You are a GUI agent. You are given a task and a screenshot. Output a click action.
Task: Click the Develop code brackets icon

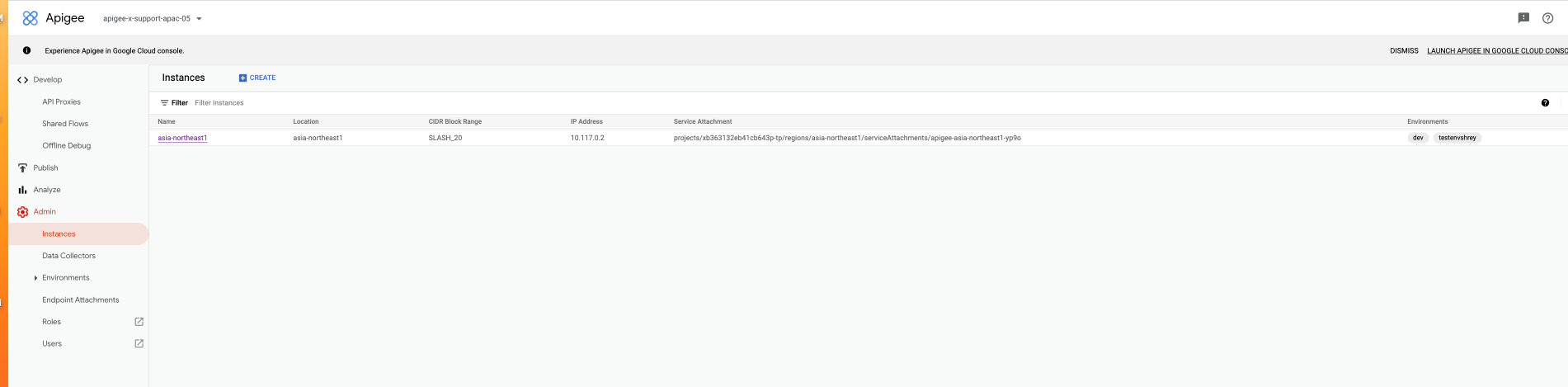pyautogui.click(x=22, y=80)
